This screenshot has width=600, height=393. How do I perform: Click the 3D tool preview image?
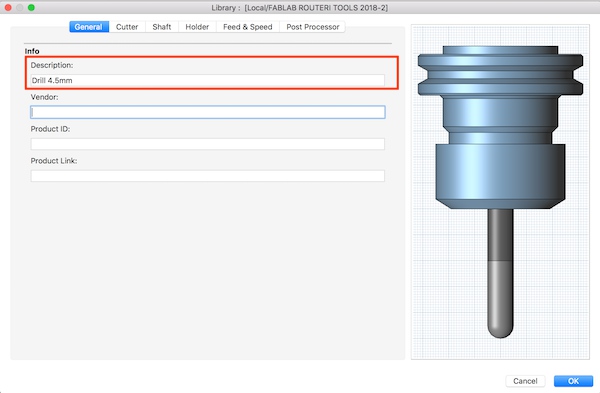501,192
